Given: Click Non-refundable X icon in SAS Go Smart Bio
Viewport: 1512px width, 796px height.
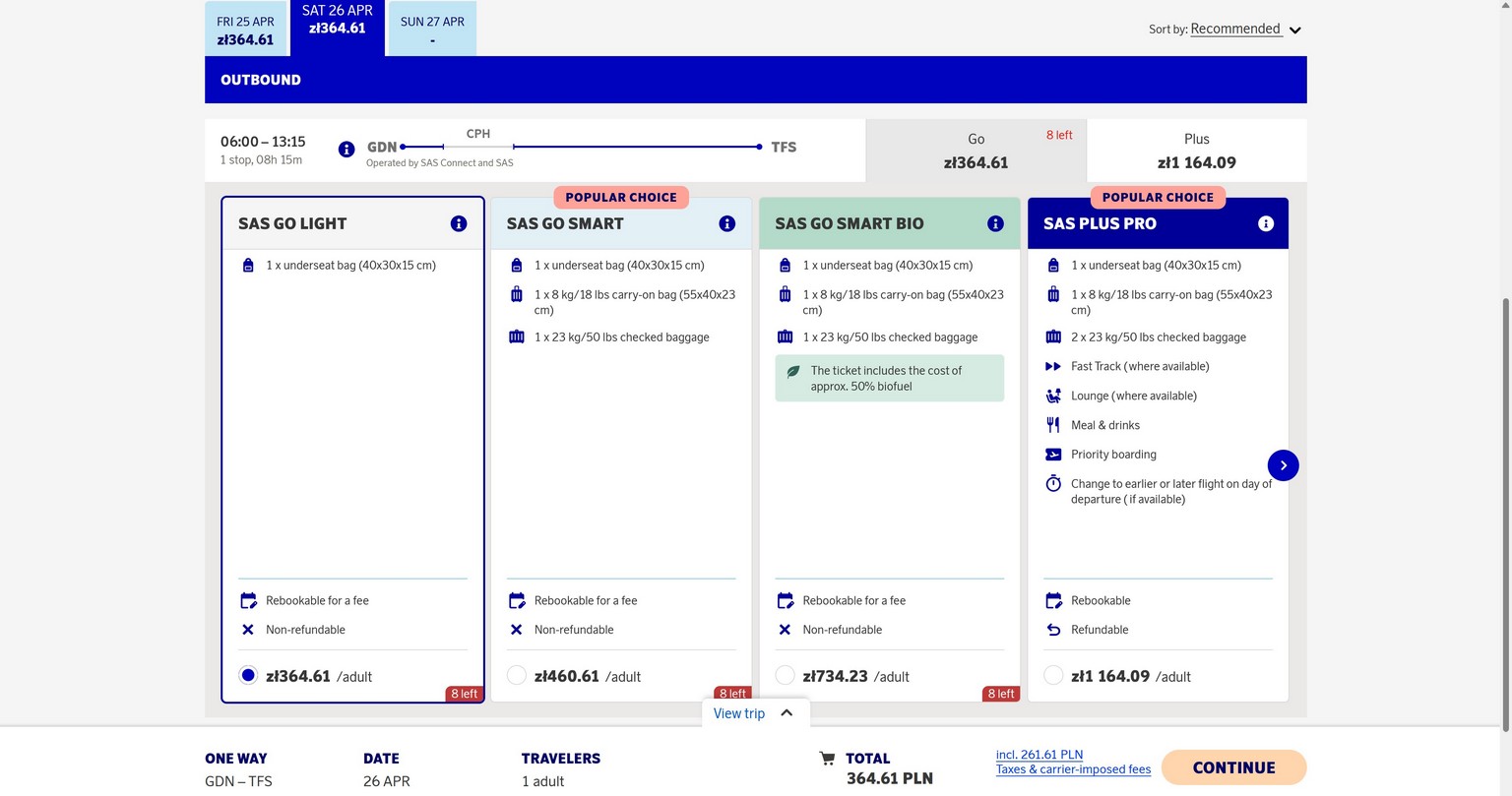Looking at the screenshot, I should click(785, 630).
